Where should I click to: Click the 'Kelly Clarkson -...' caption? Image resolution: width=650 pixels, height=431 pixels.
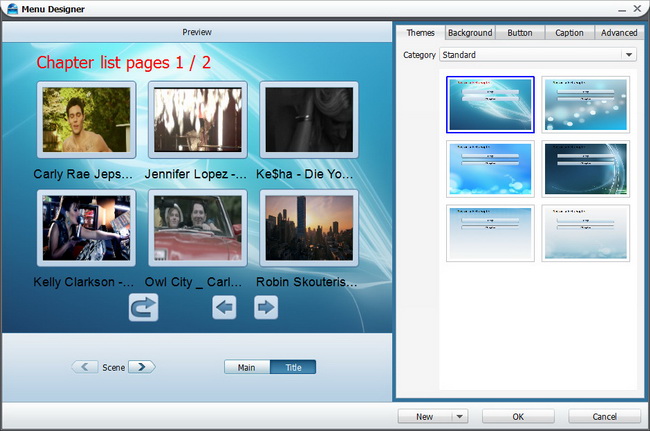[83, 282]
